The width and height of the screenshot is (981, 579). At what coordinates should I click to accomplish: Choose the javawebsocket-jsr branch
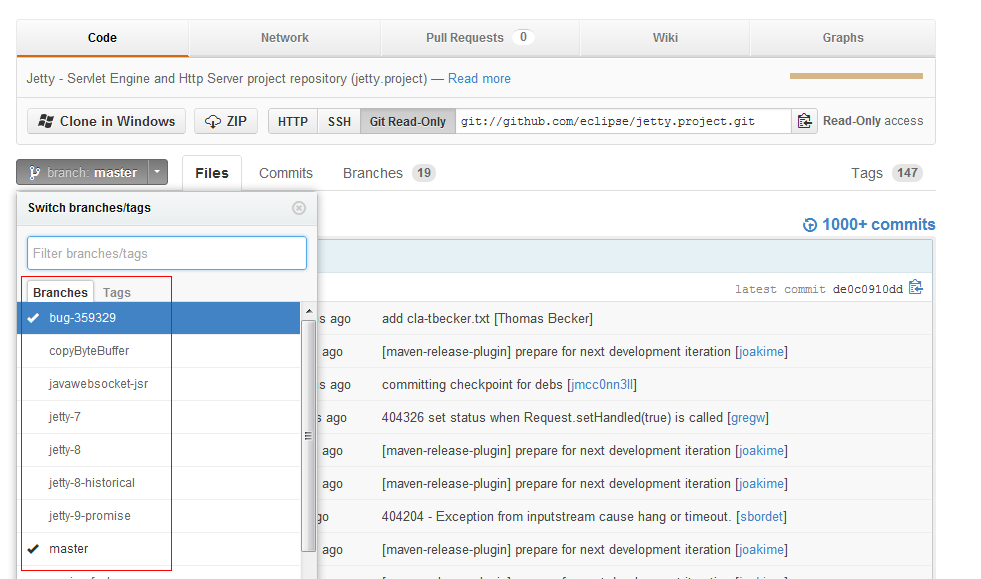point(158,384)
